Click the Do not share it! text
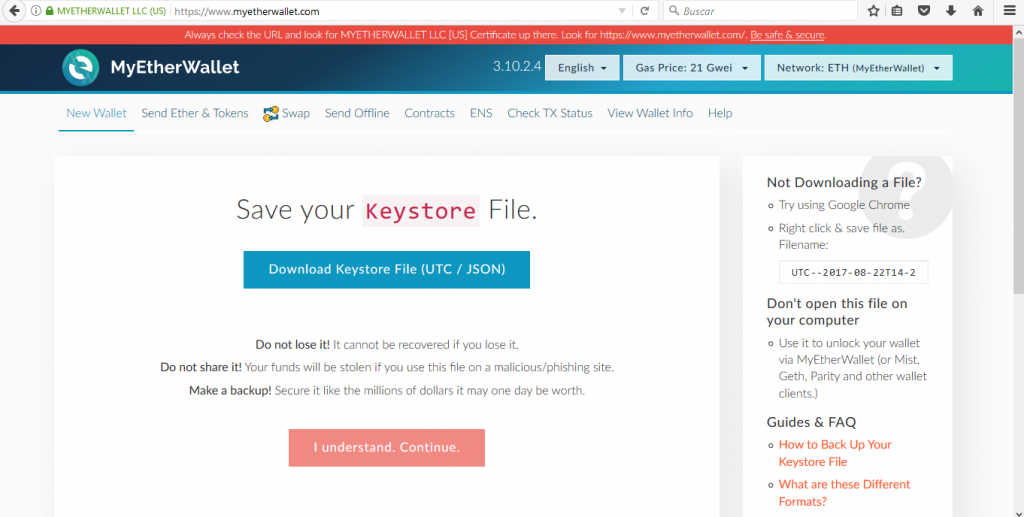Viewport: 1024px width, 517px height. tap(200, 368)
